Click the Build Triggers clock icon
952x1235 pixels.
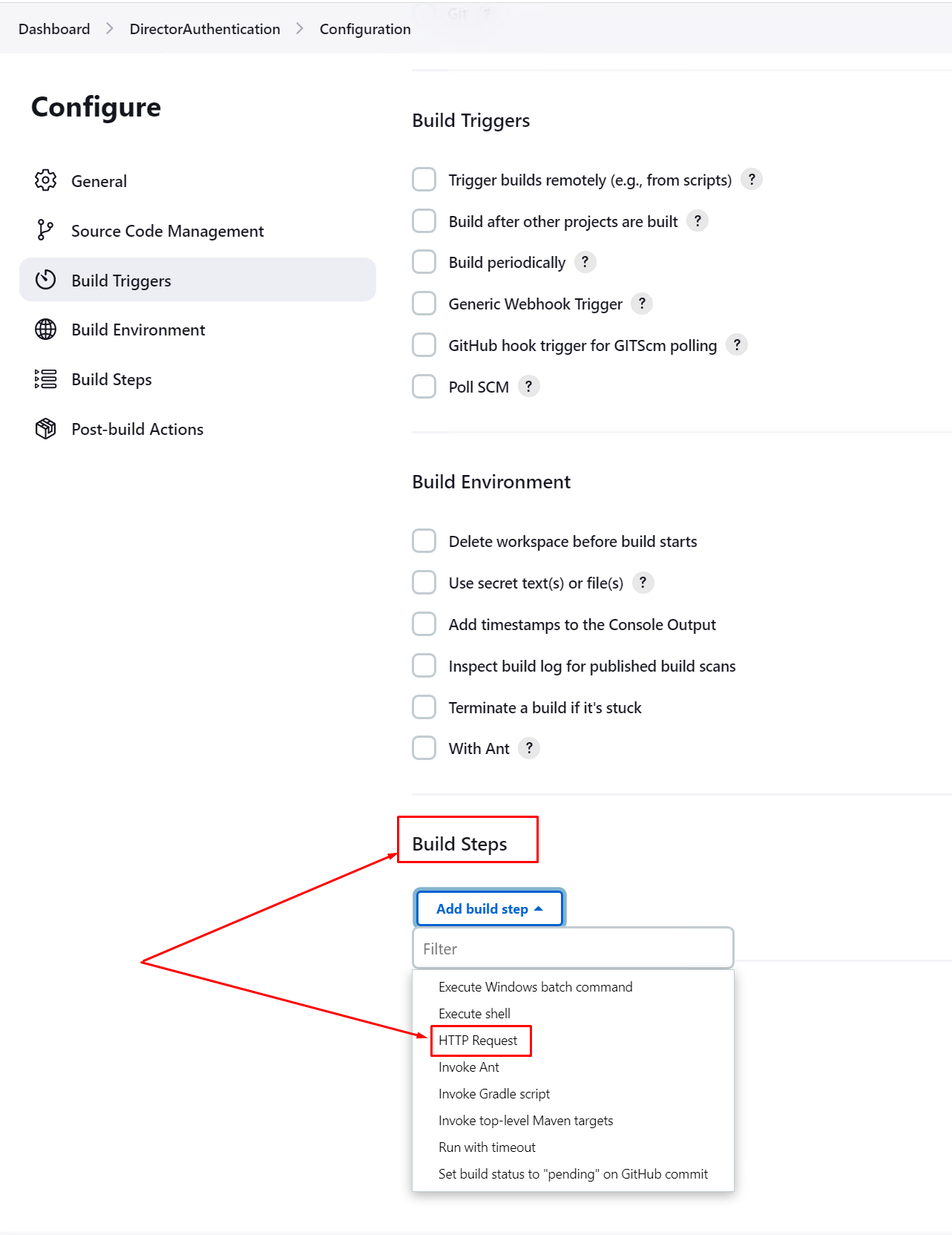coord(45,280)
